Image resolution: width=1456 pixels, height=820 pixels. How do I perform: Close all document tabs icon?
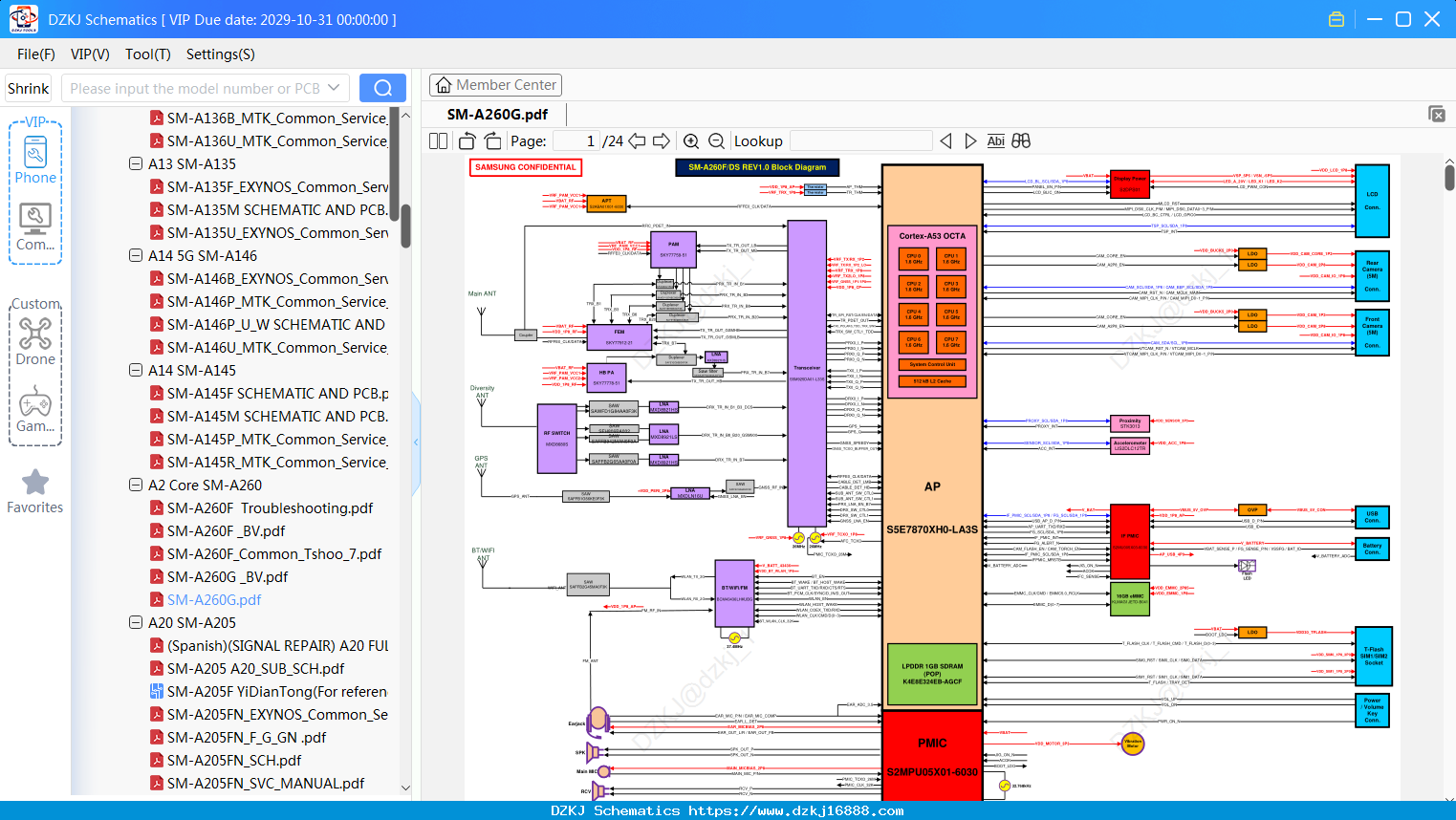pyautogui.click(x=1437, y=114)
